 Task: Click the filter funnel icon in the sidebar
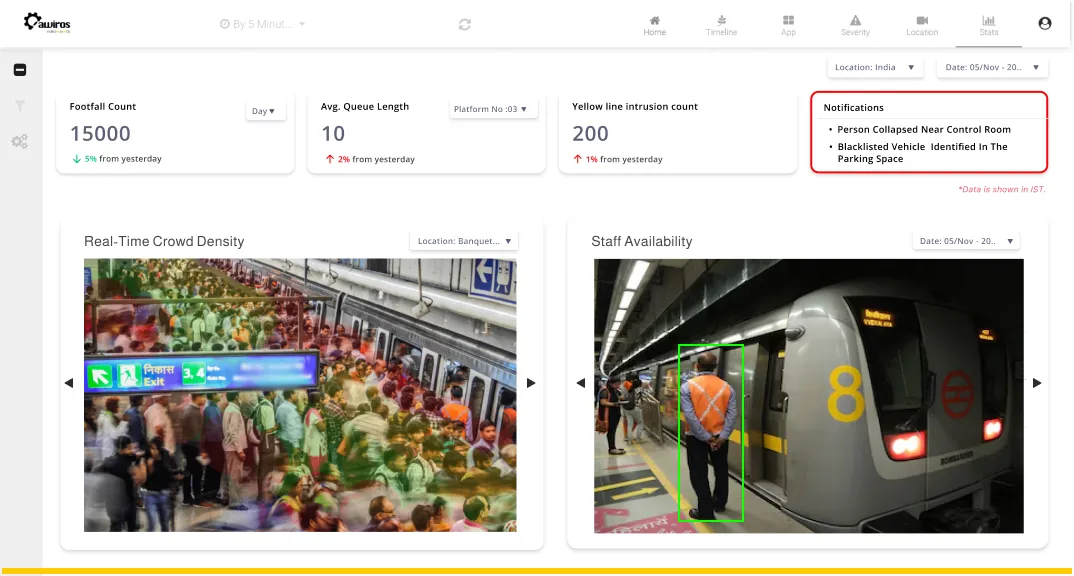pos(20,105)
